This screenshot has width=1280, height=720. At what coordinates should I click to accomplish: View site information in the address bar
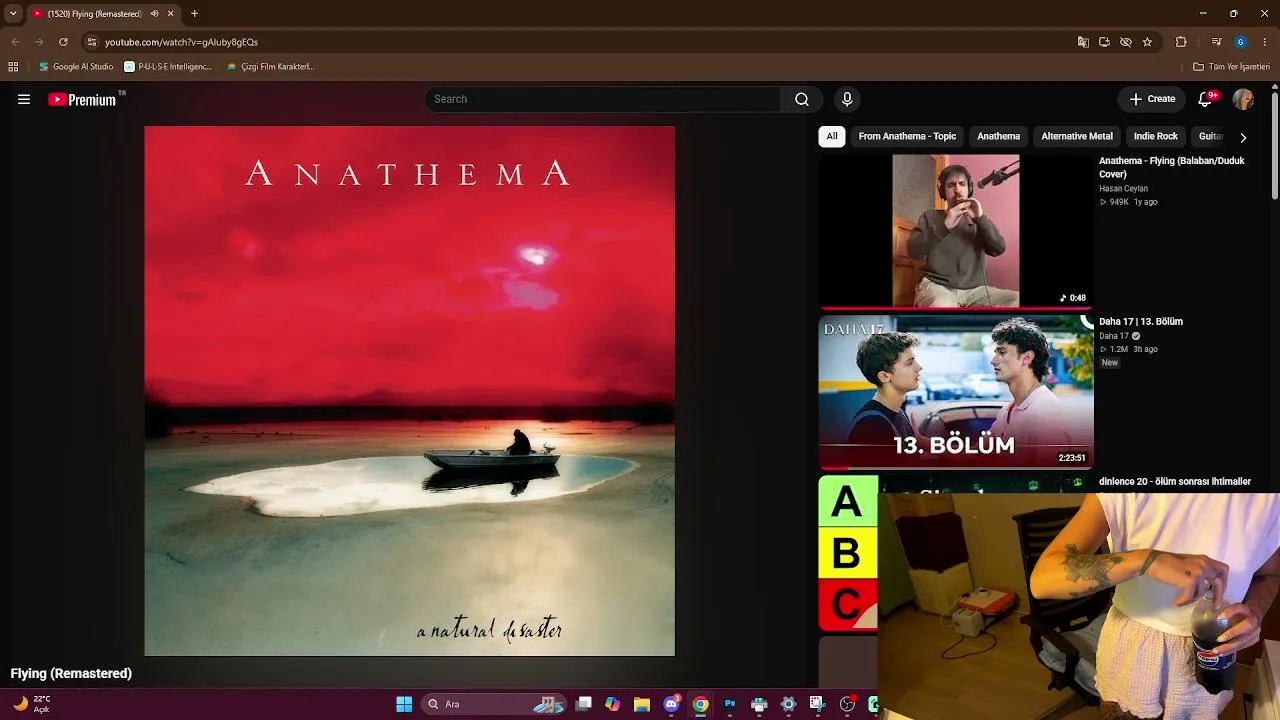click(x=92, y=42)
